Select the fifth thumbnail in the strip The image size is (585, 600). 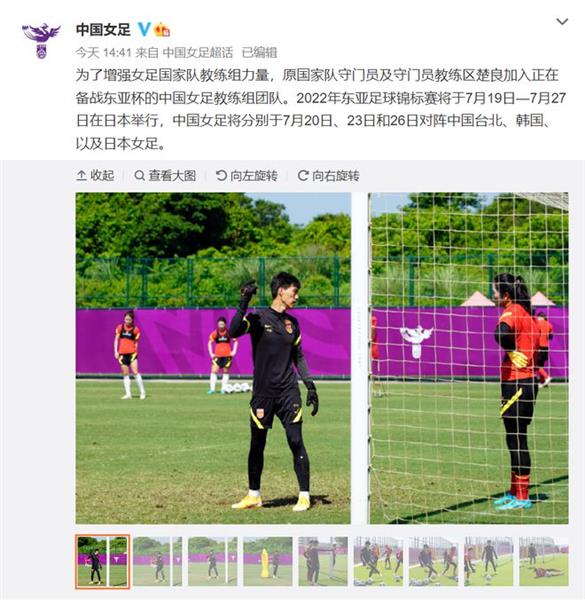[x=323, y=561]
